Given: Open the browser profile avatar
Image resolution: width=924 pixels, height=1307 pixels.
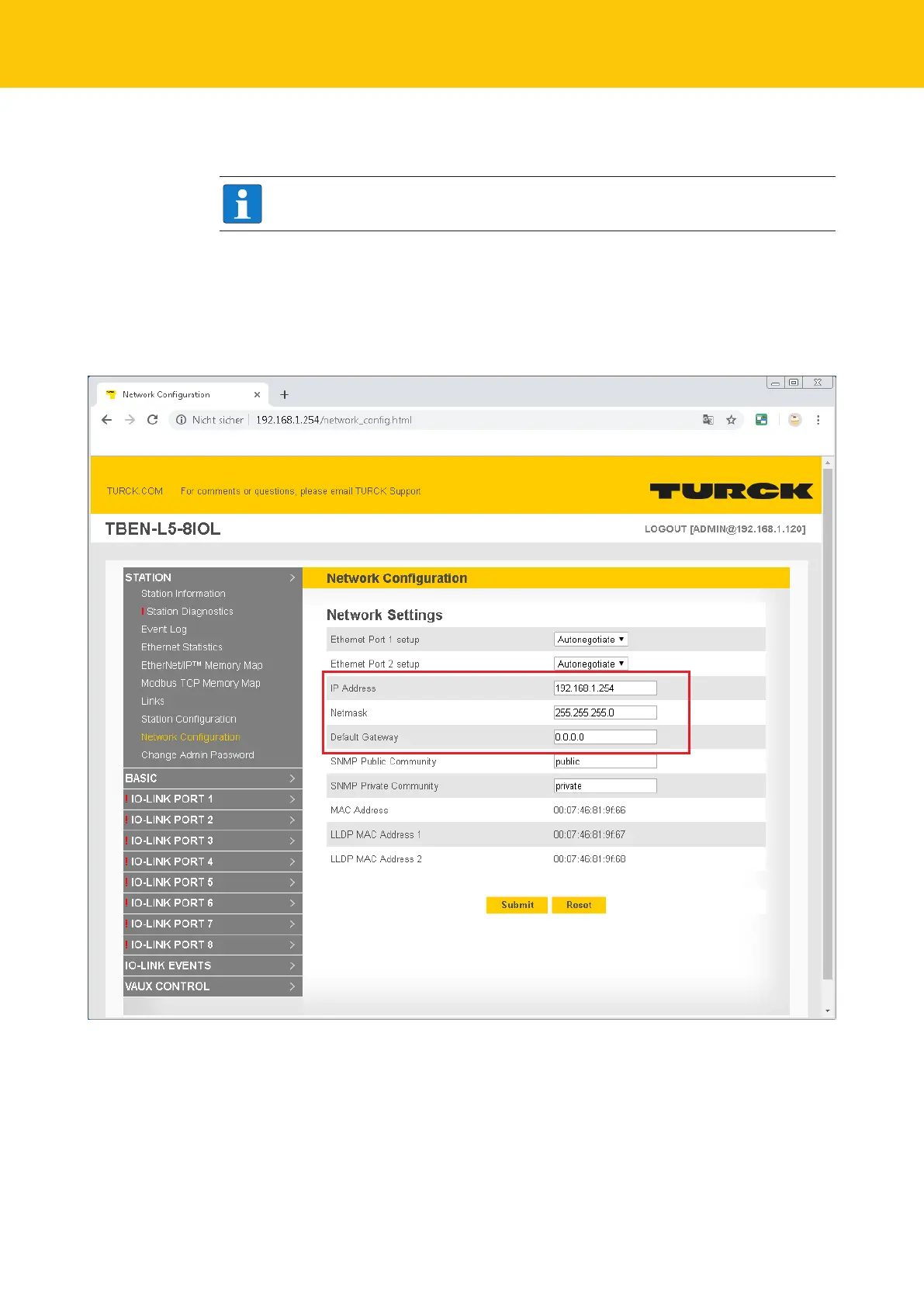Looking at the screenshot, I should (x=794, y=420).
